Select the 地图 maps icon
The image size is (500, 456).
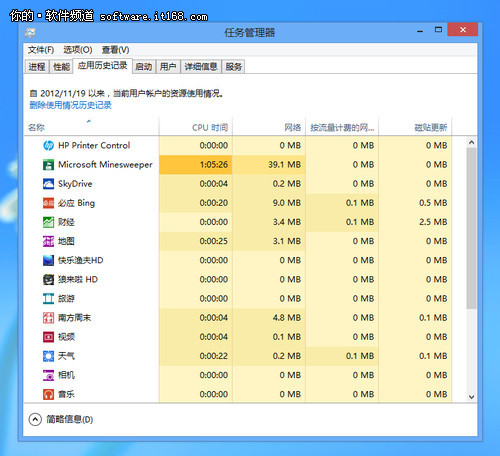(48, 241)
